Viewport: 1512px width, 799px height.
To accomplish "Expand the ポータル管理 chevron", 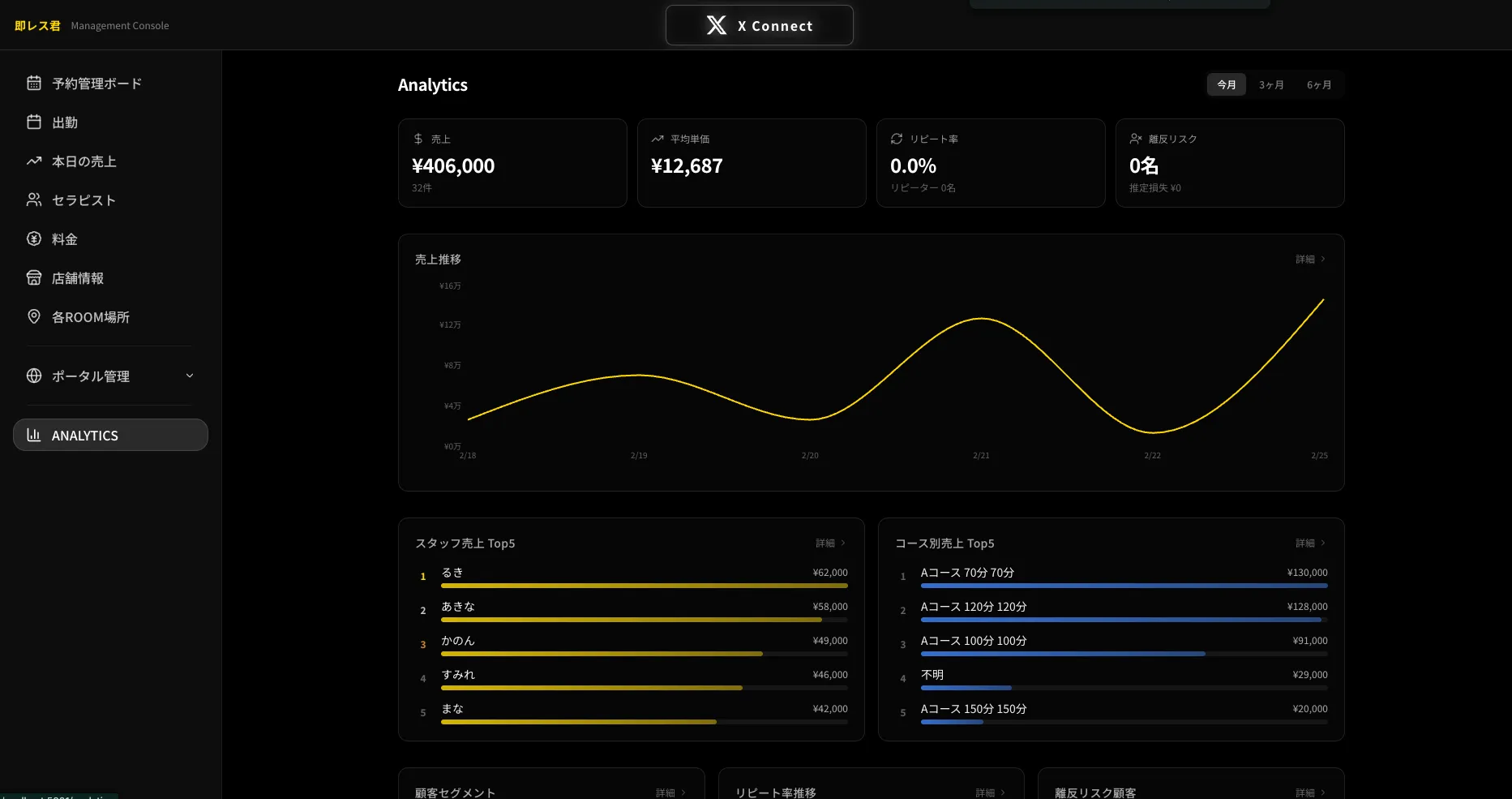I will 190,376.
